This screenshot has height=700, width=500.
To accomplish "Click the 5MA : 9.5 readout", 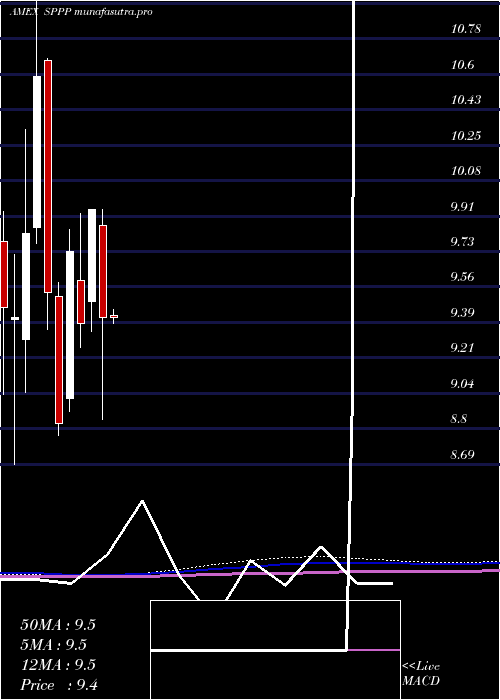I will point(54,645).
